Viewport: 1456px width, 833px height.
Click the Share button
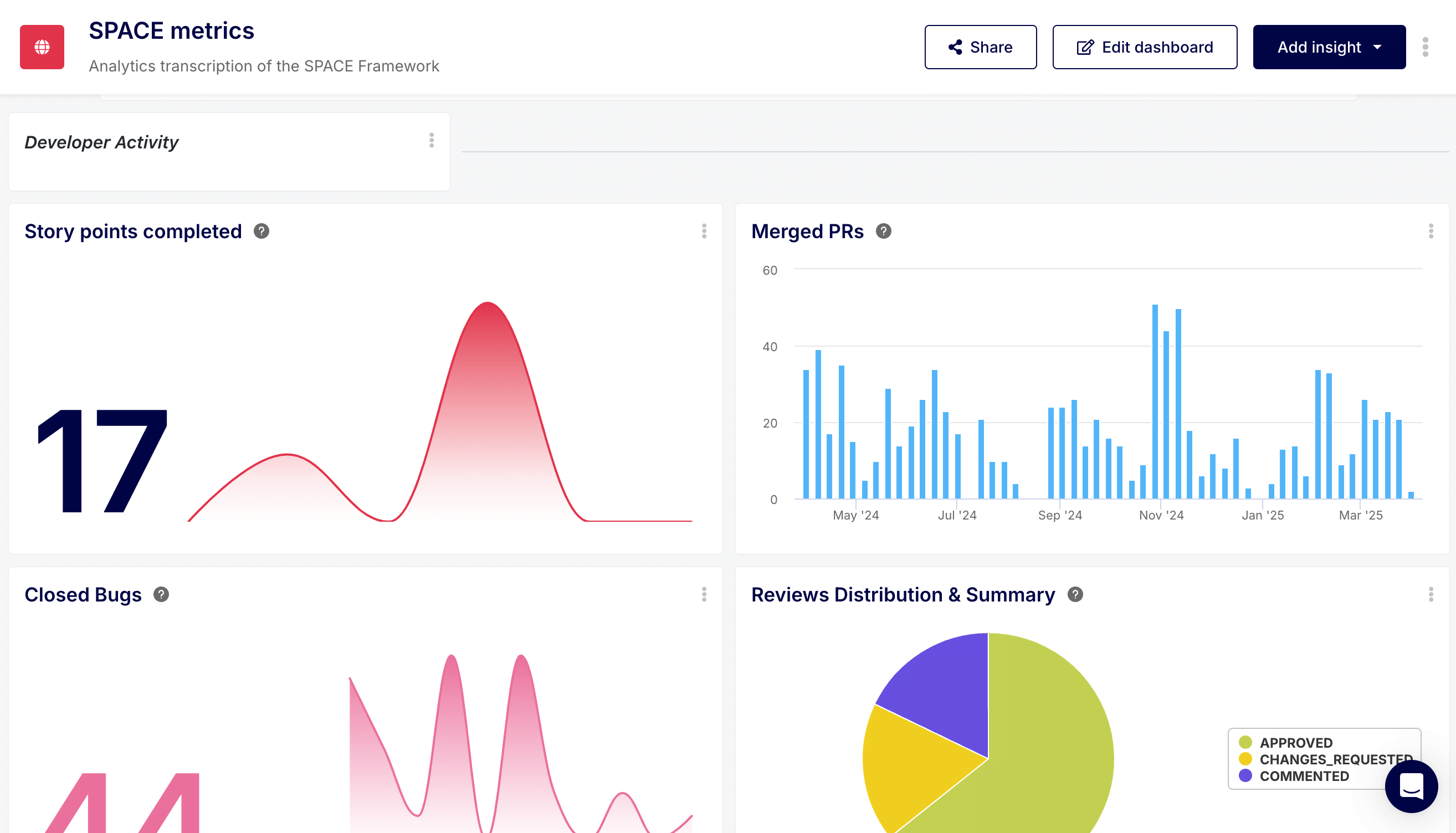pos(980,47)
